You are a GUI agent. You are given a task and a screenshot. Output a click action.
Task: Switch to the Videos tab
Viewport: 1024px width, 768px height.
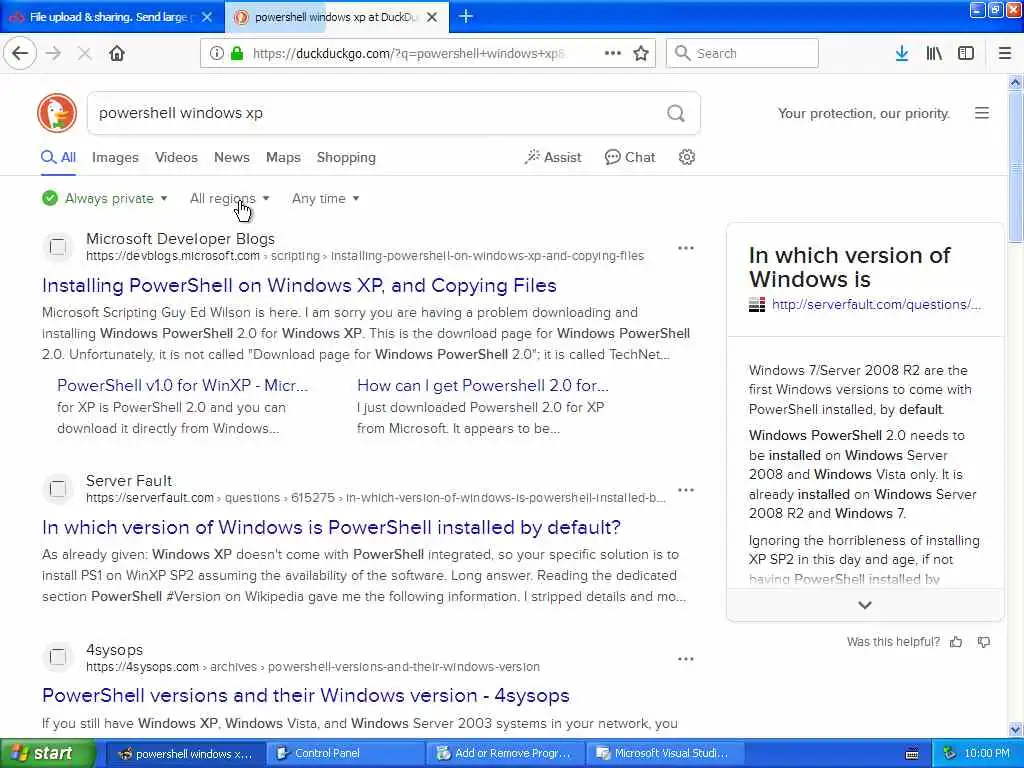click(x=176, y=157)
